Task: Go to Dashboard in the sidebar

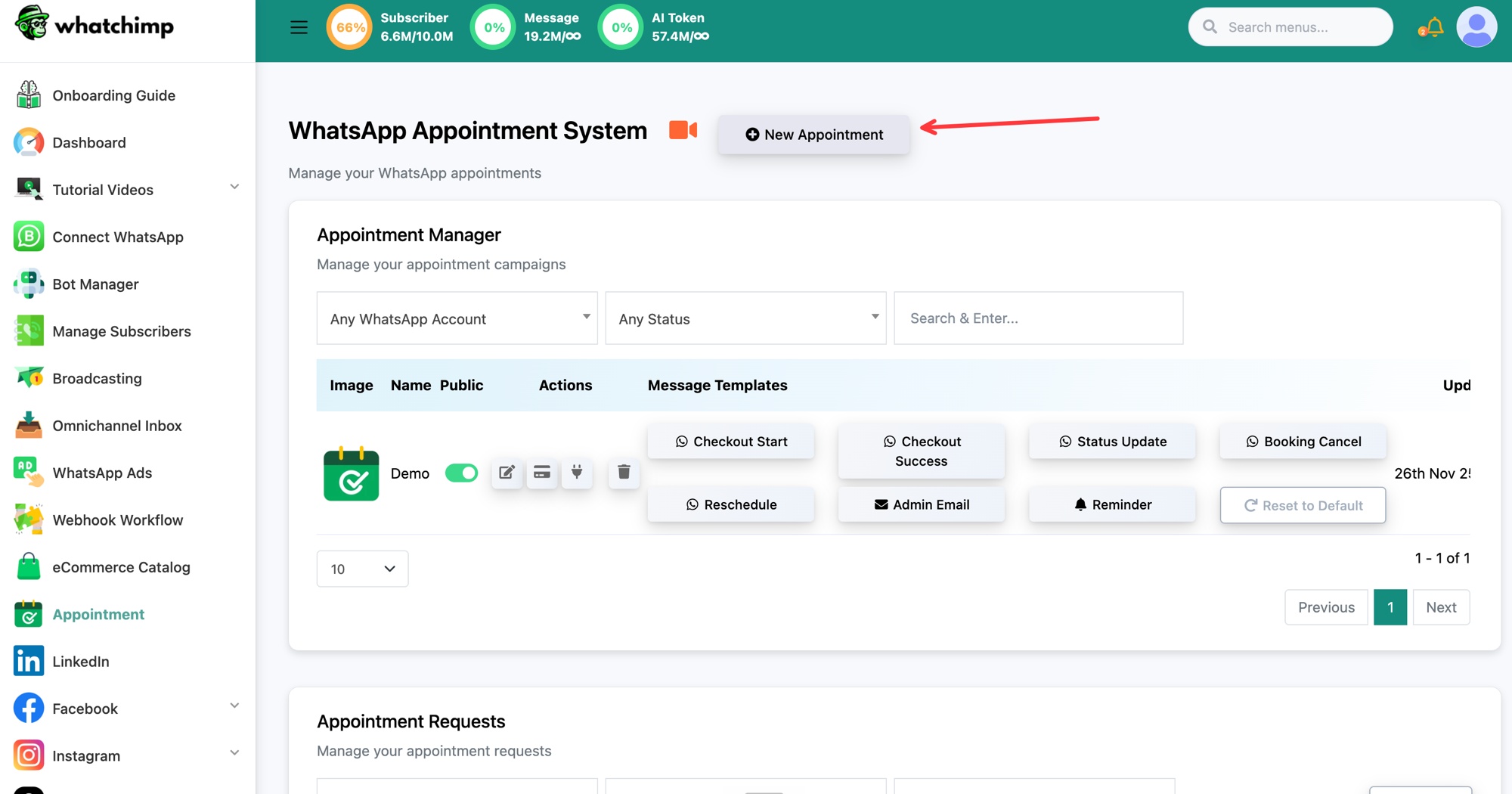Action: point(89,142)
